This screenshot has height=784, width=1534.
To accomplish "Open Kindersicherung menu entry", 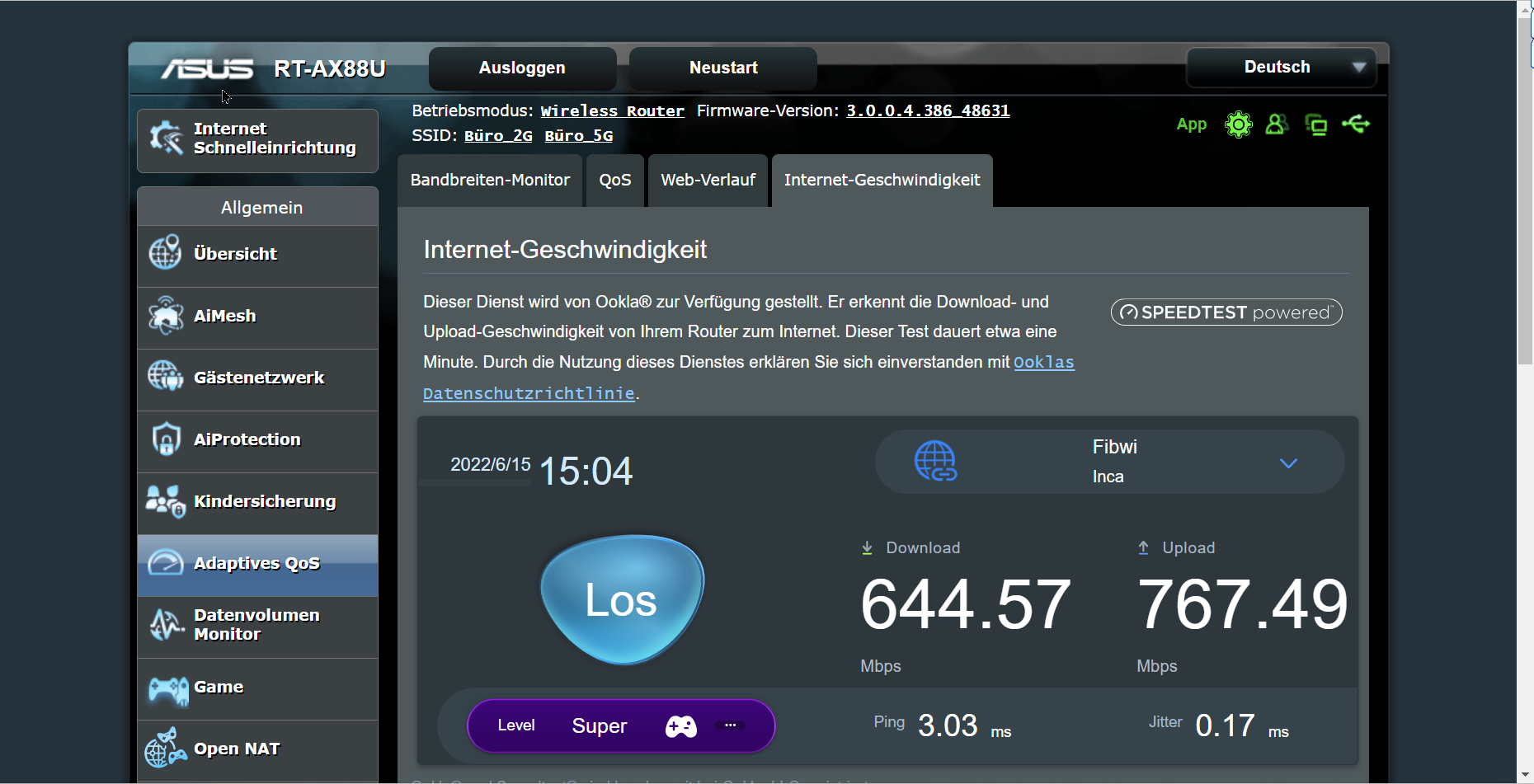I will (x=257, y=504).
